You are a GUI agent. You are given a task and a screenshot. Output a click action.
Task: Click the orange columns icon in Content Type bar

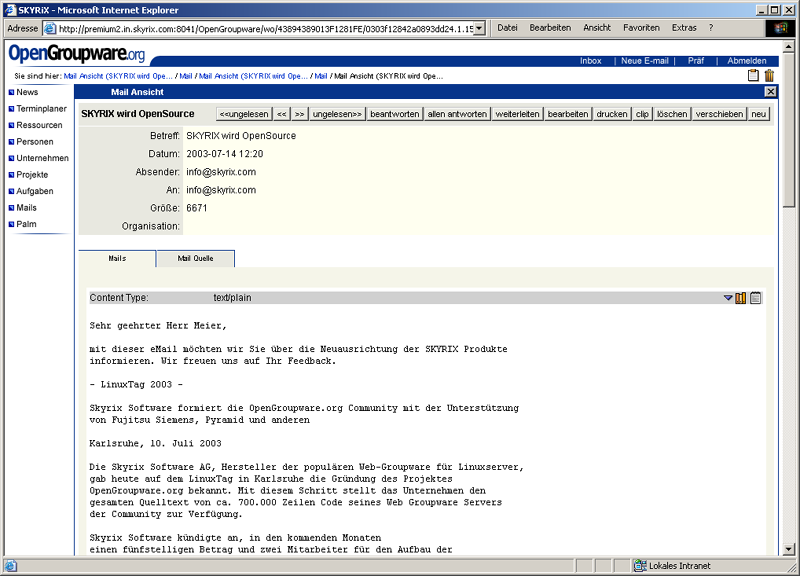click(x=741, y=298)
